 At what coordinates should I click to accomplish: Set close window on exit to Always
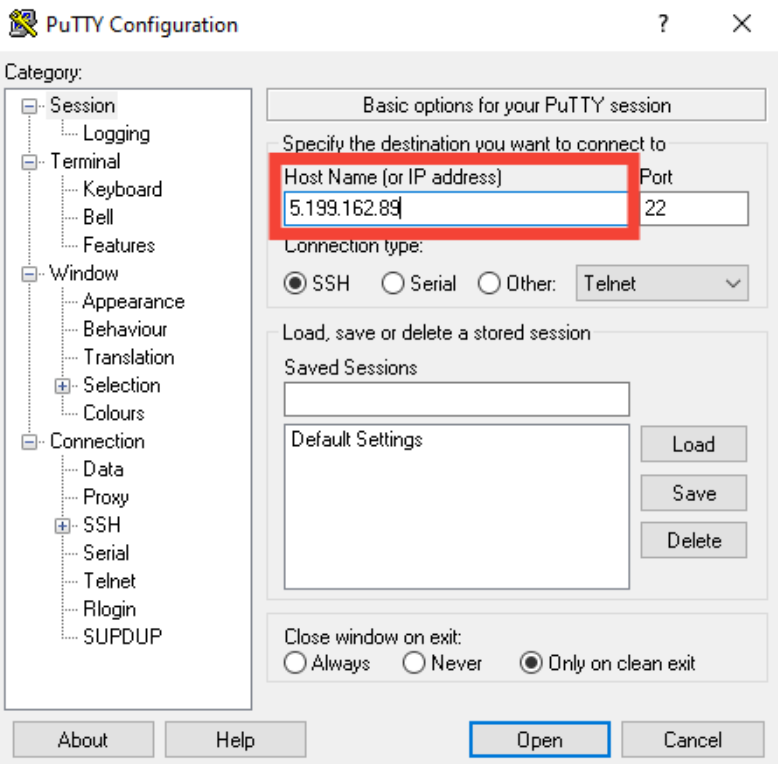point(296,663)
